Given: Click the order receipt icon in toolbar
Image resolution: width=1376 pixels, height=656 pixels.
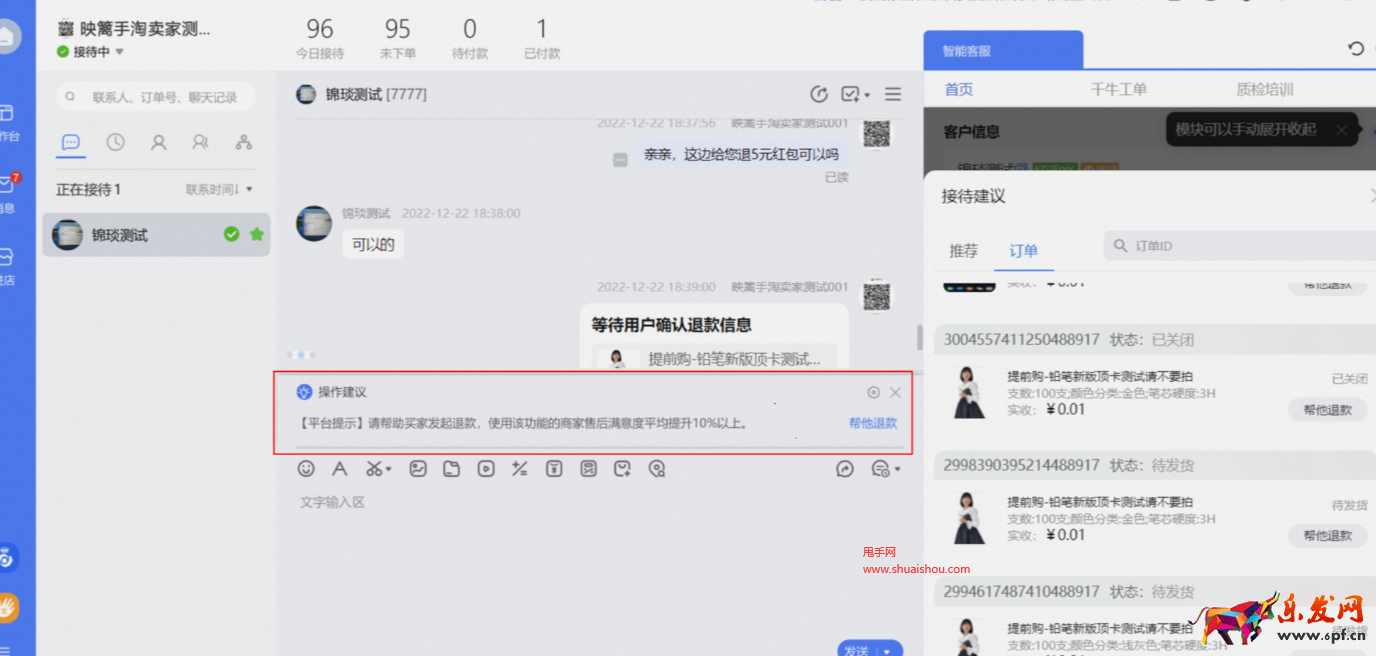Looking at the screenshot, I should pyautogui.click(x=588, y=468).
